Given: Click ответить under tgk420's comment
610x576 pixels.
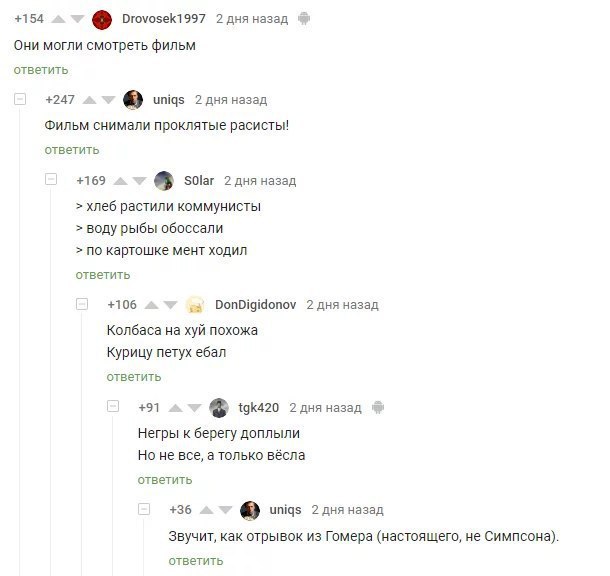Looking at the screenshot, I should tap(165, 480).
